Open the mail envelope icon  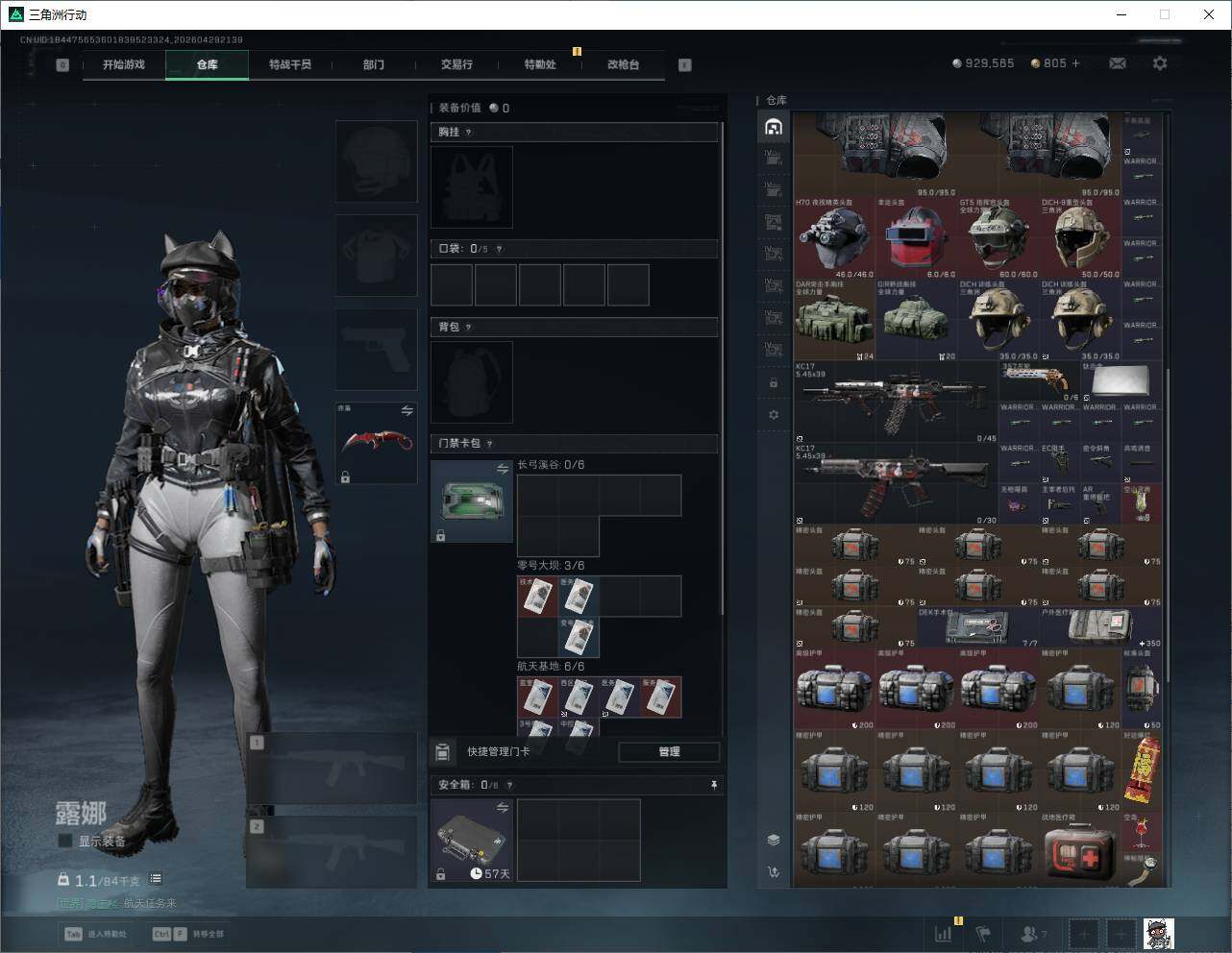click(1117, 63)
